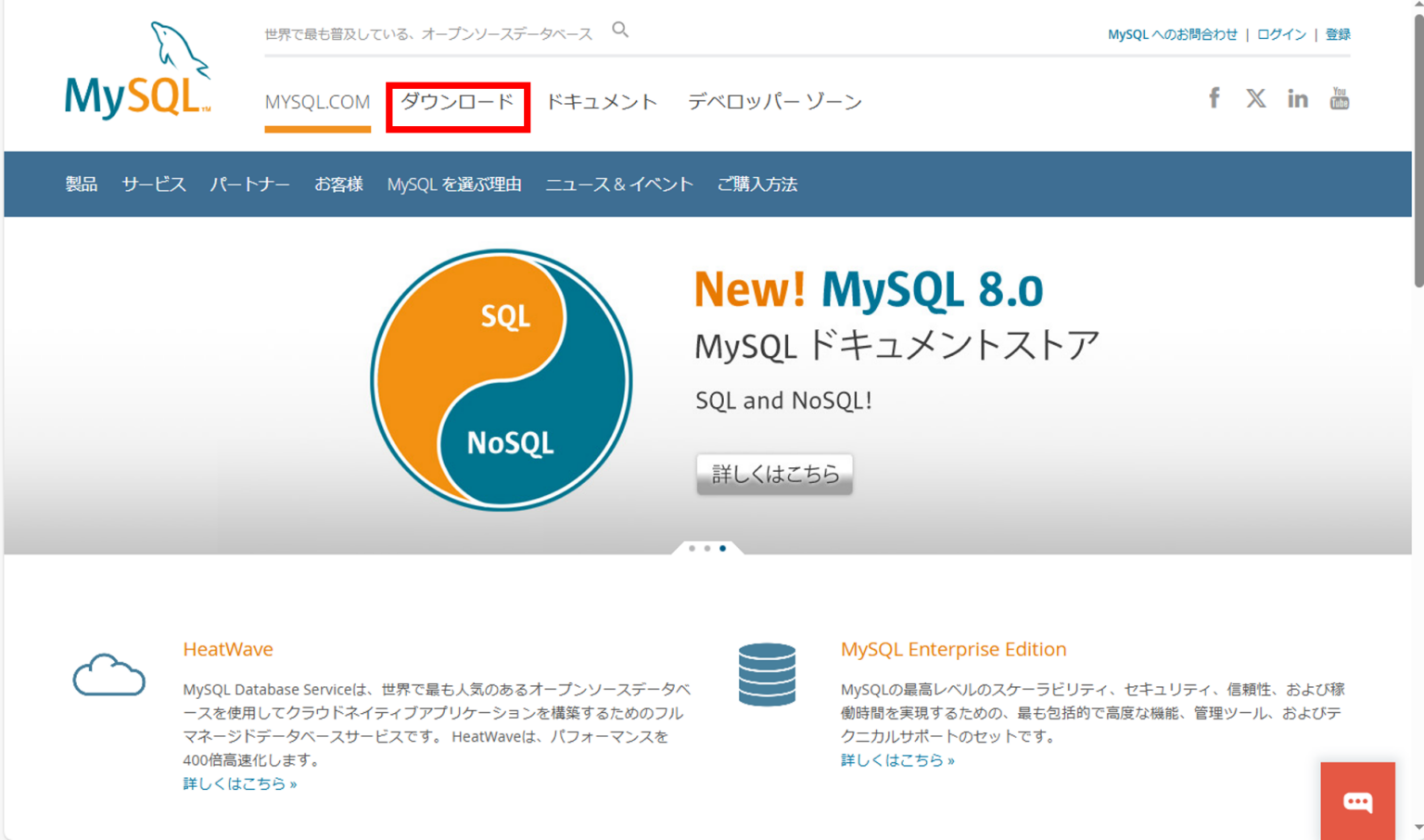This screenshot has height=840, width=1424.
Task: Open the ログイン link
Action: [1281, 33]
